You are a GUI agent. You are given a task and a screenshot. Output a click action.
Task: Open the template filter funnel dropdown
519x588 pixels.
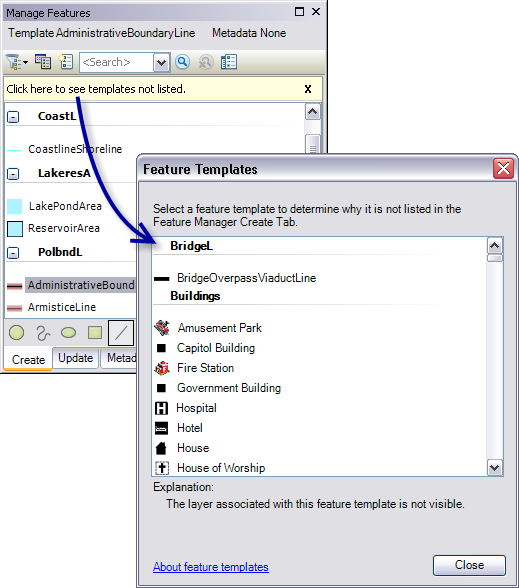pyautogui.click(x=17, y=62)
